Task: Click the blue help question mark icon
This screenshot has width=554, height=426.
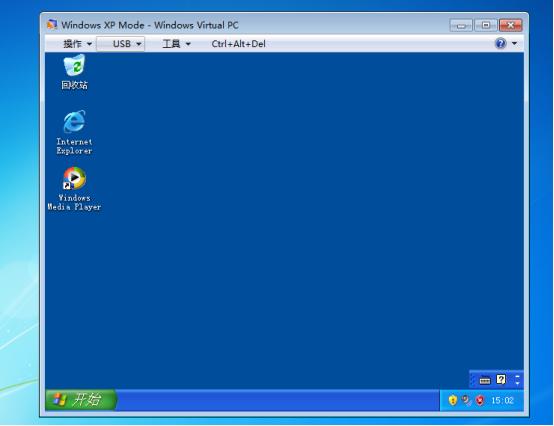Action: click(x=501, y=43)
